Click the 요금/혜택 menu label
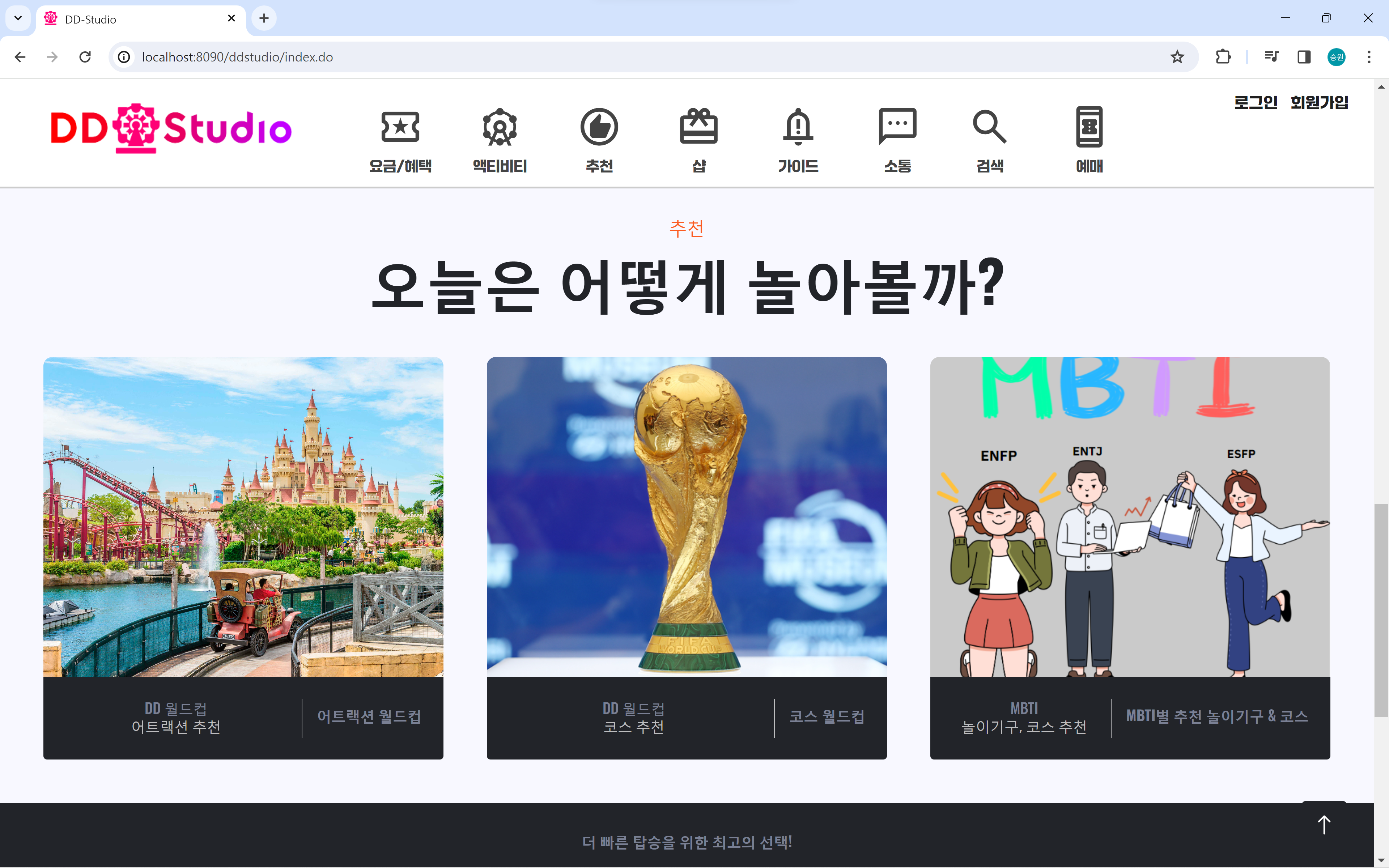The height and width of the screenshot is (868, 1389). point(400,166)
